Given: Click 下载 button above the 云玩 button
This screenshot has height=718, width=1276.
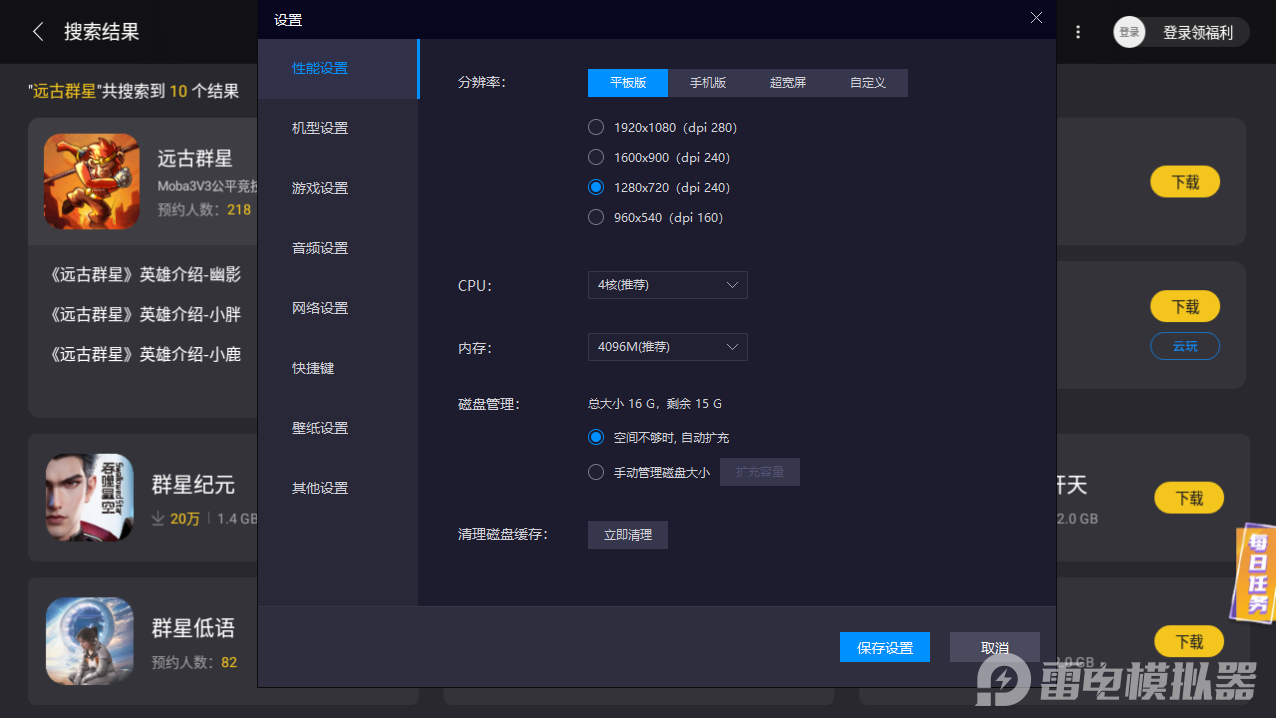Looking at the screenshot, I should tap(1185, 306).
